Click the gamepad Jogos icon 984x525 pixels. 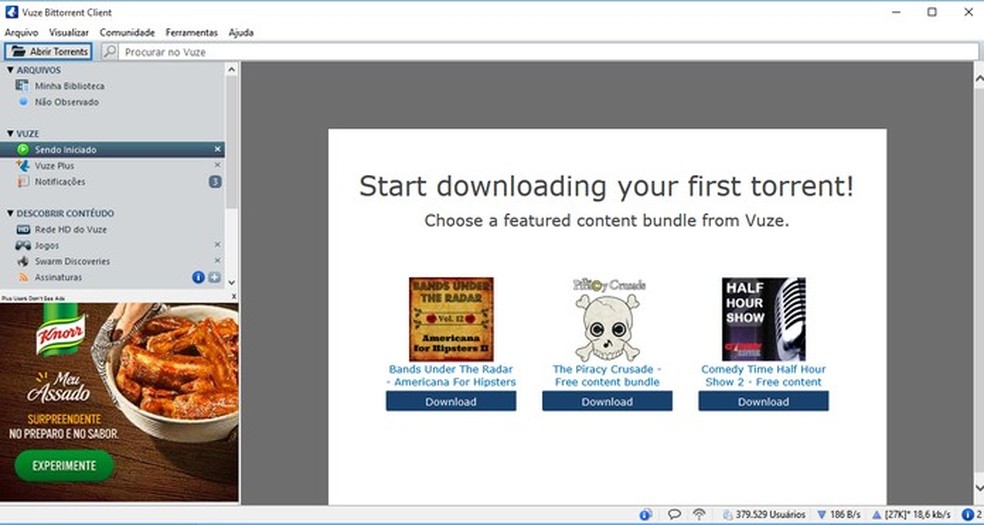(23, 245)
